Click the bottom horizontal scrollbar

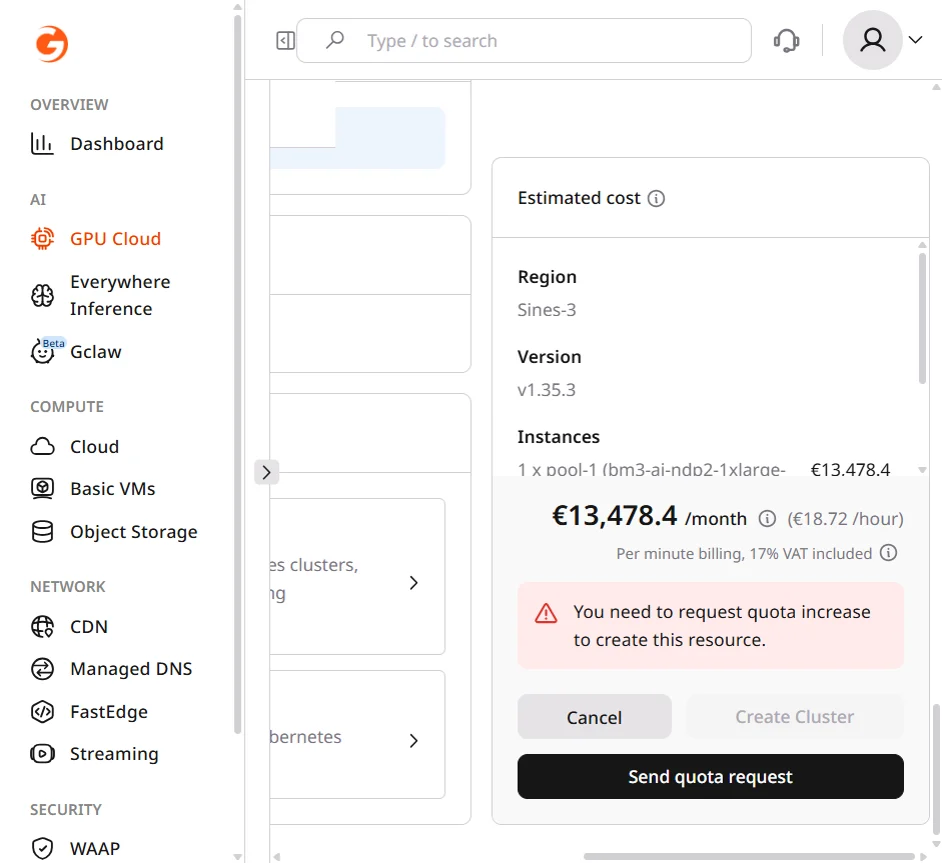(749, 856)
